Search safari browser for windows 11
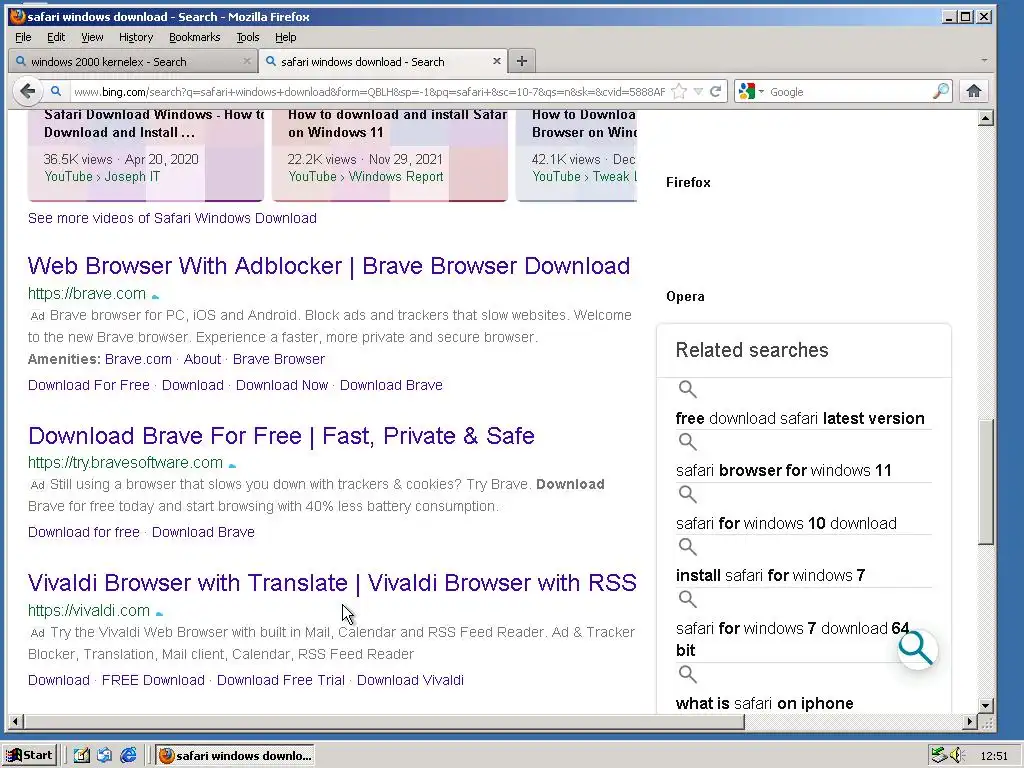Image resolution: width=1024 pixels, height=768 pixels. 783,470
